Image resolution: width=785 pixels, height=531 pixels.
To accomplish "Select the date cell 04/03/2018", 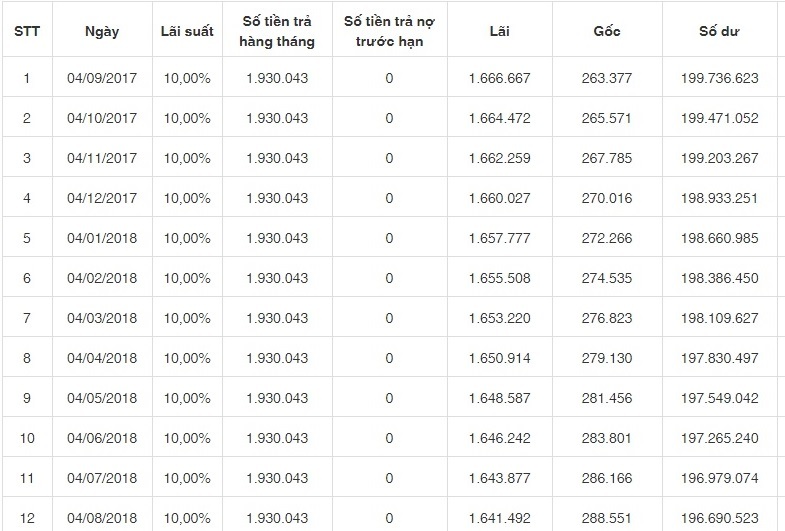I will tap(101, 318).
